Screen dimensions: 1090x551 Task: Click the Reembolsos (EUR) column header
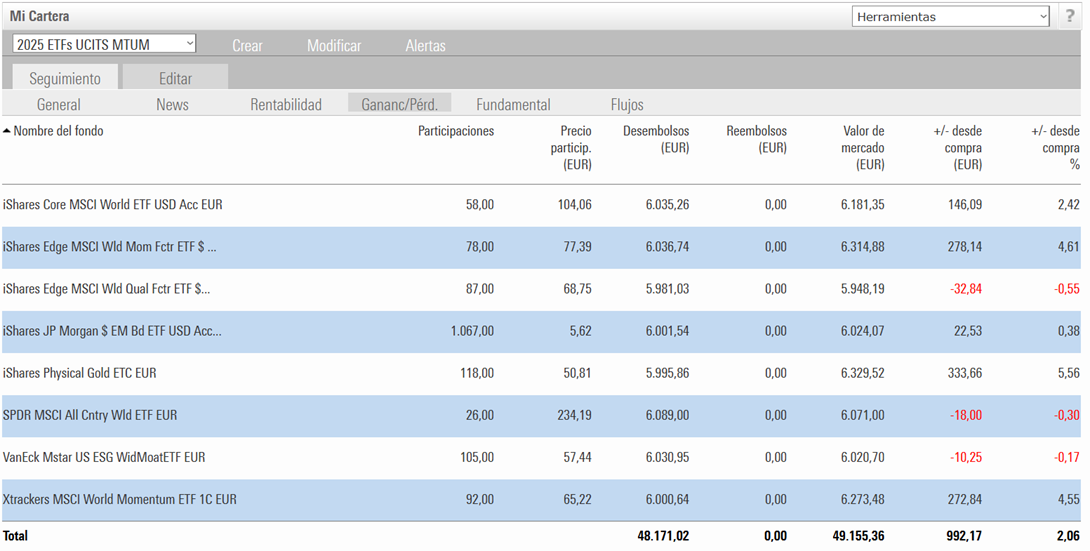tap(756, 139)
